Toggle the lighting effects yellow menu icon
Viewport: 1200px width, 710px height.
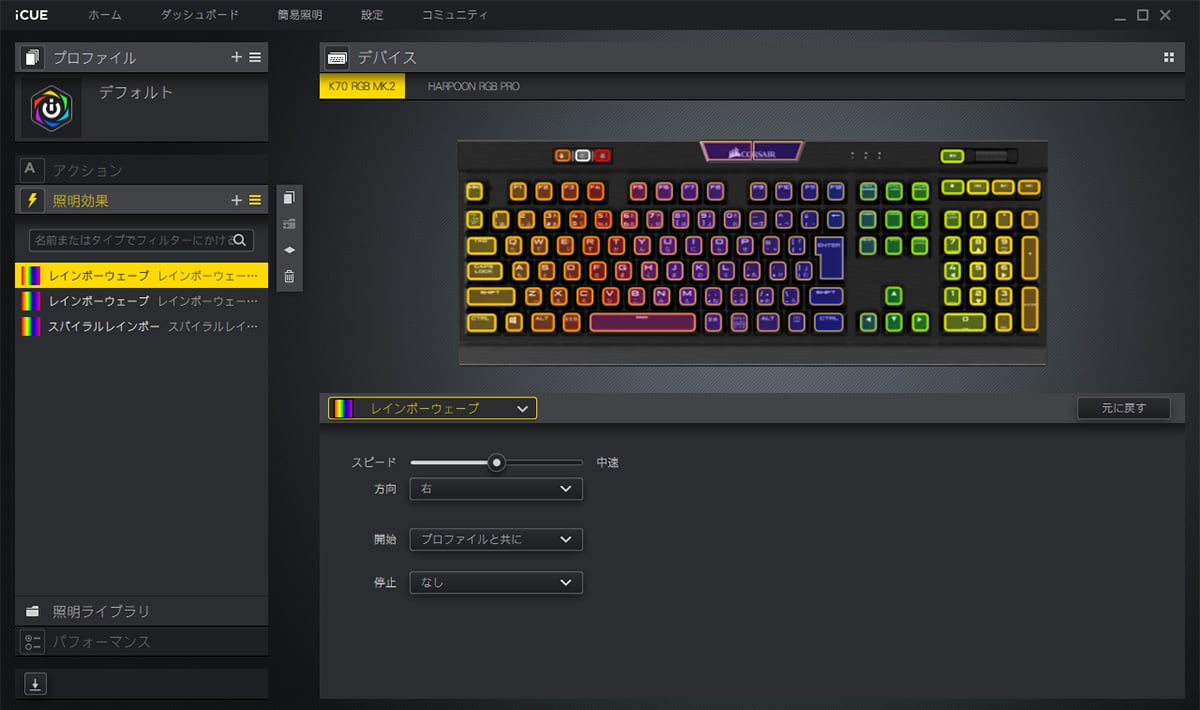[255, 200]
